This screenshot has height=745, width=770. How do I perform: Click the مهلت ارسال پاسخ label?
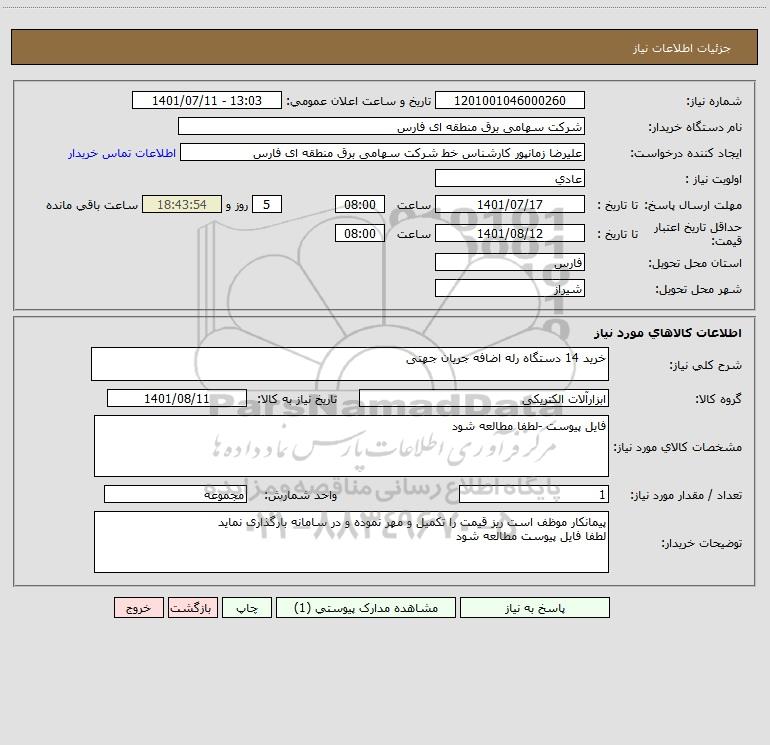tap(693, 205)
